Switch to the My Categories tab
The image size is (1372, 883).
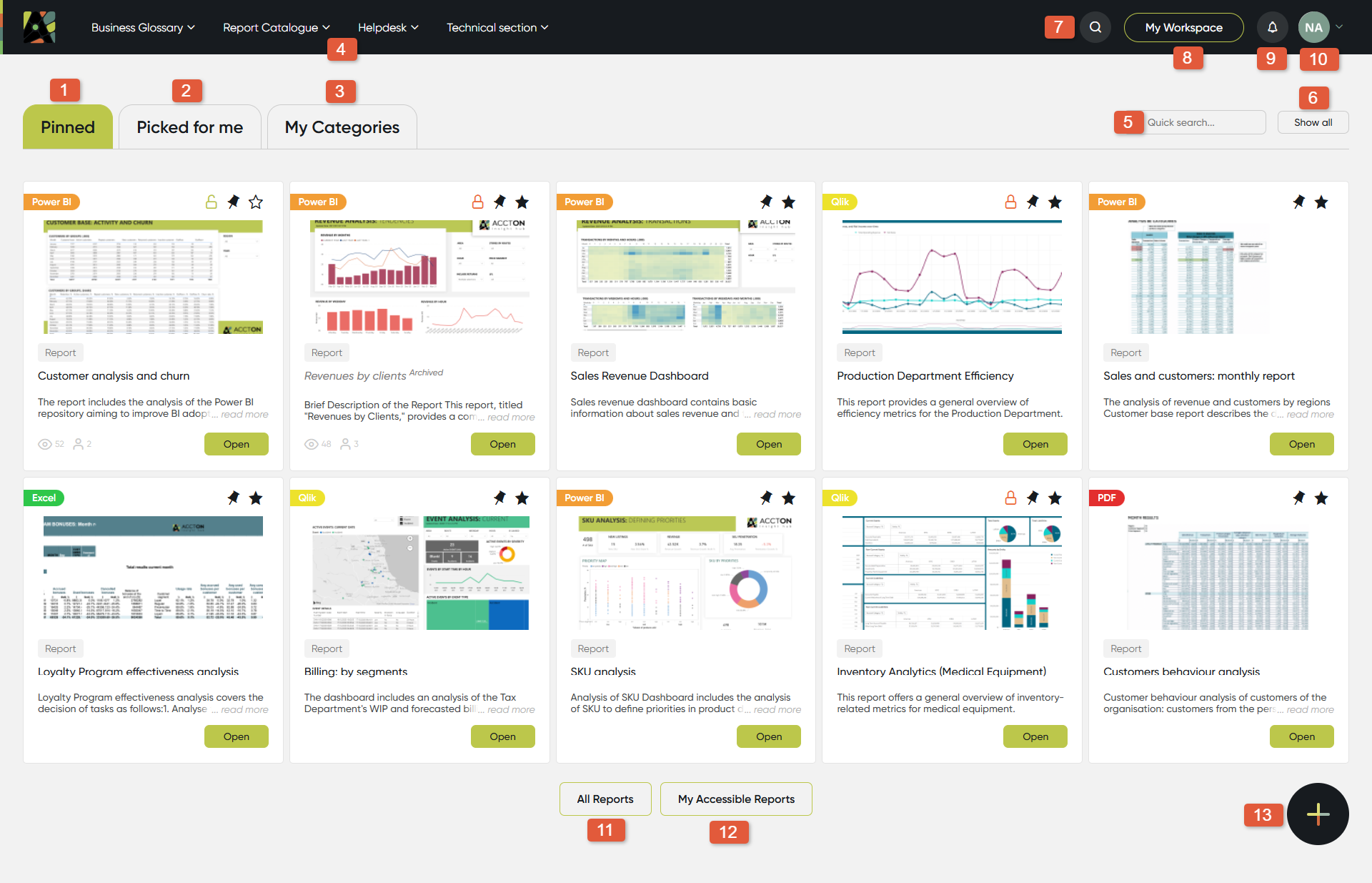coord(342,127)
